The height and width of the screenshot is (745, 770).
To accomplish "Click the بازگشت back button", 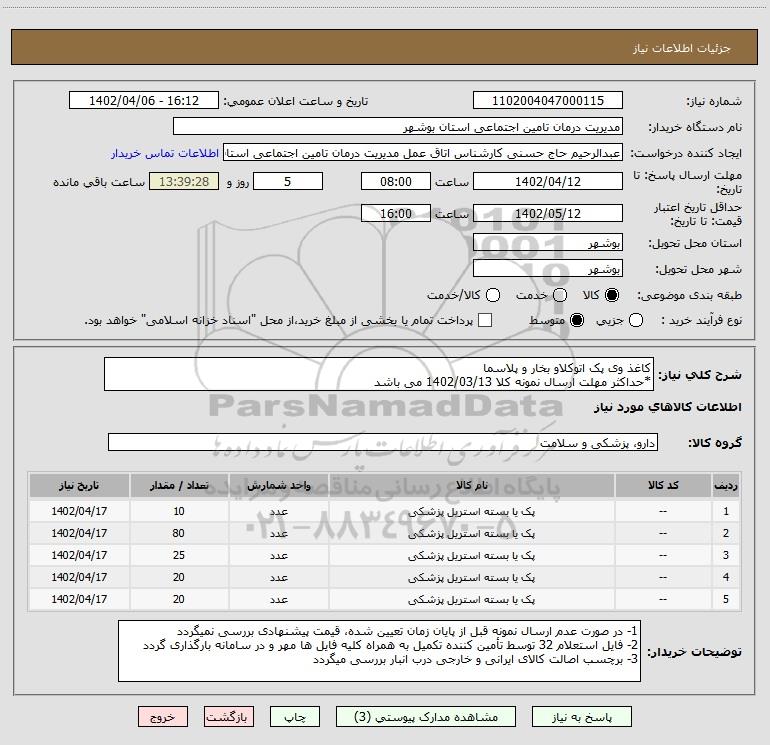I will point(229,717).
